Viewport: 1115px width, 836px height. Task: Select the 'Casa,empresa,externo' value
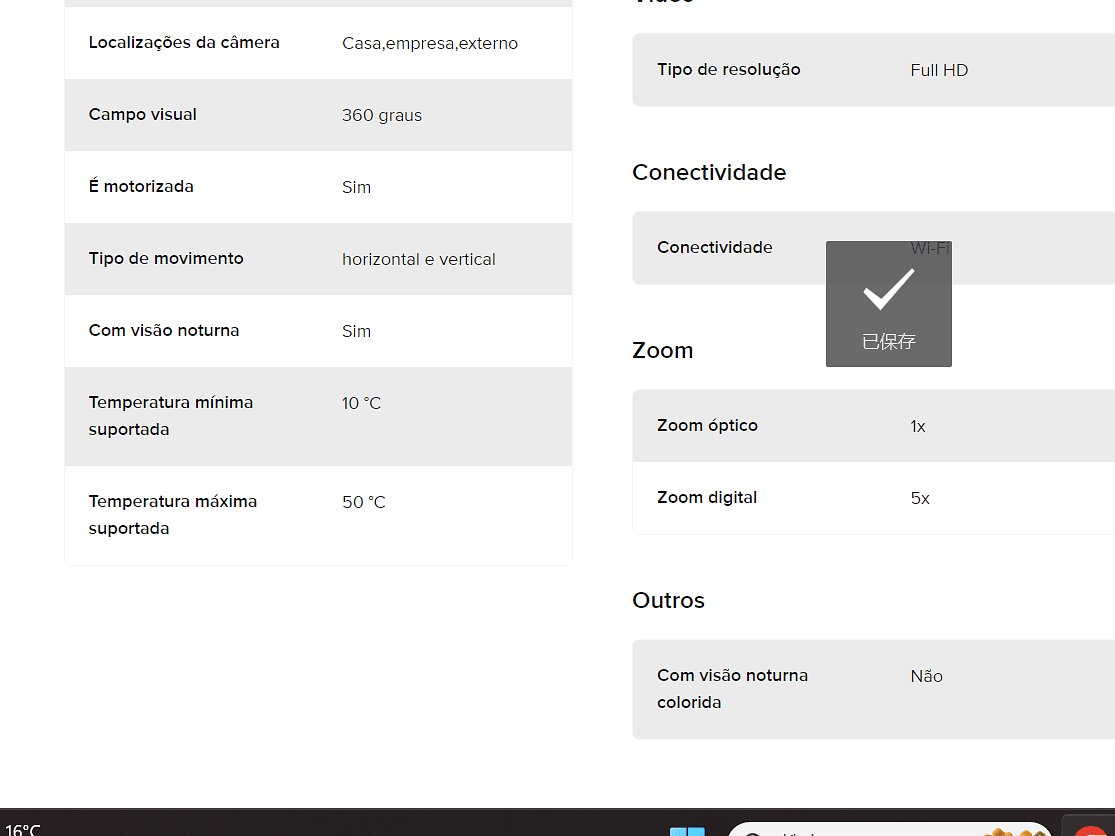(x=430, y=43)
